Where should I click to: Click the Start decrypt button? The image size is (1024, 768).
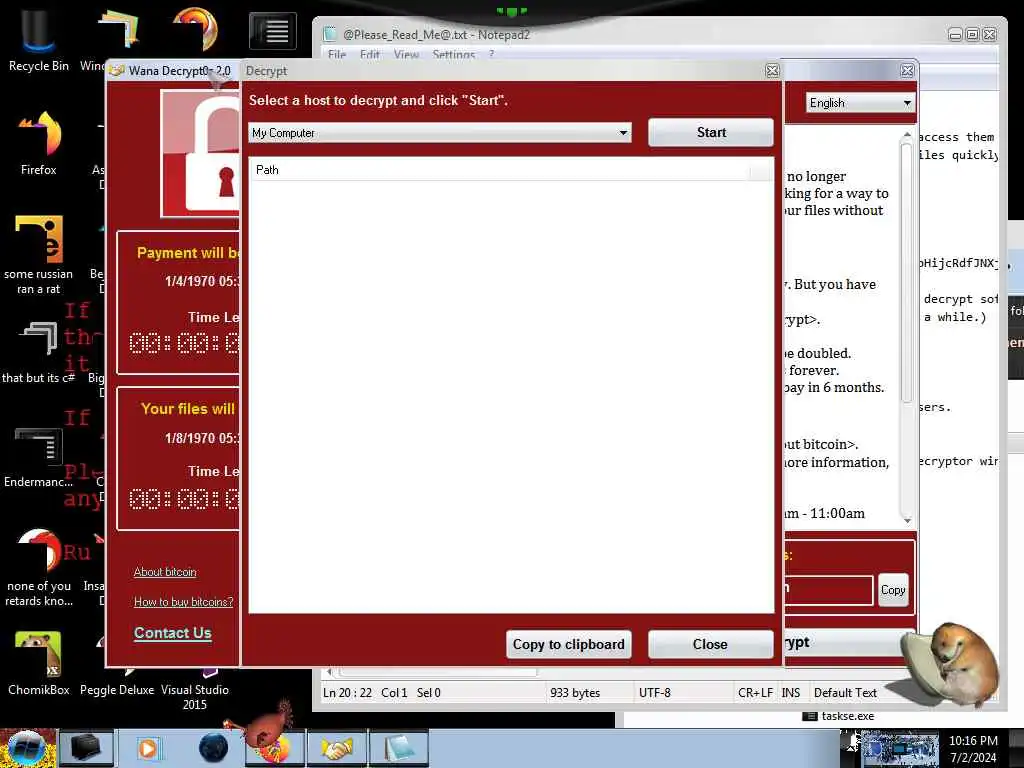click(x=711, y=133)
